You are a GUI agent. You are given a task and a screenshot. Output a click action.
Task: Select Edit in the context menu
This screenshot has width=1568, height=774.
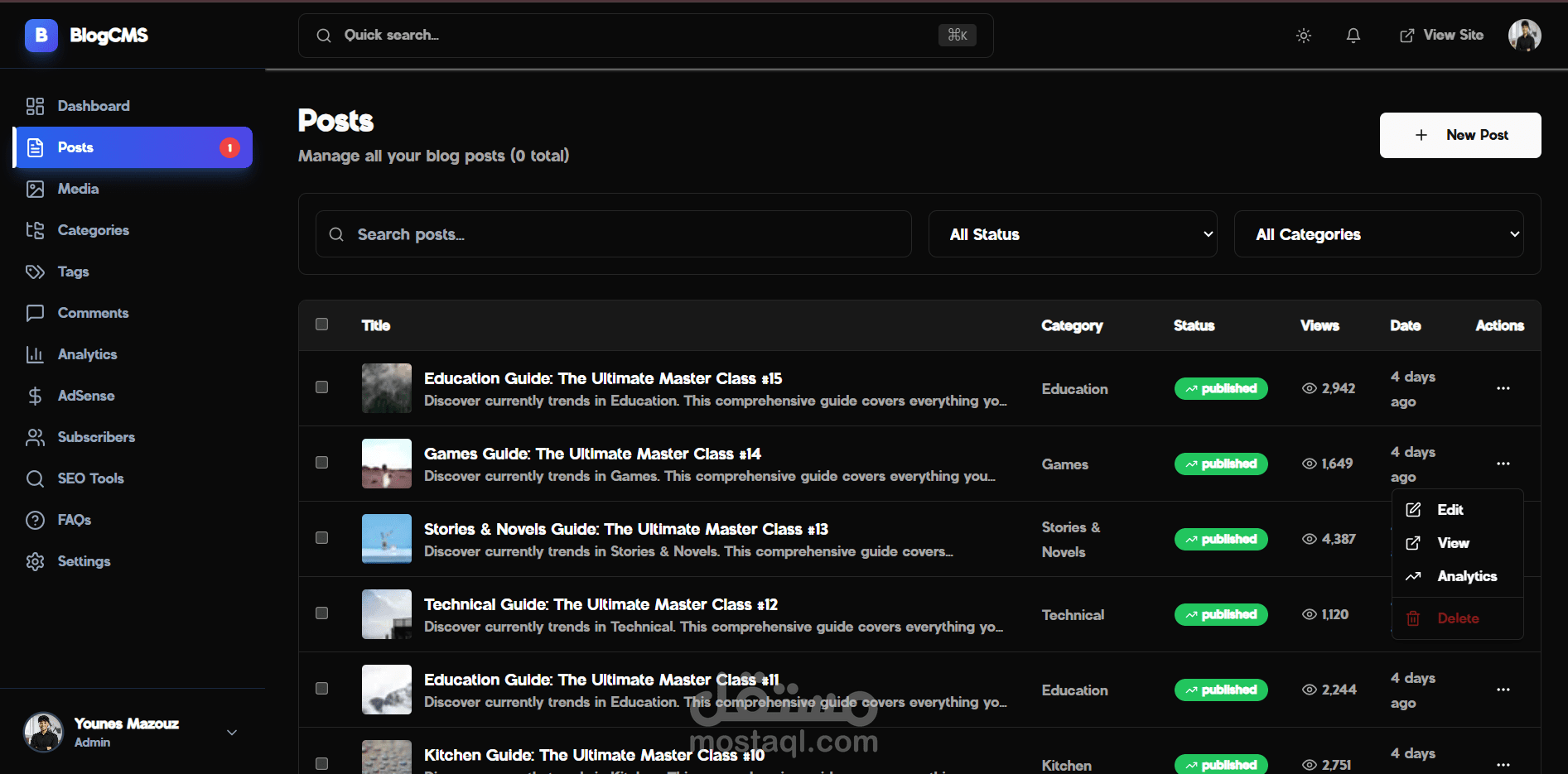pos(1458,510)
